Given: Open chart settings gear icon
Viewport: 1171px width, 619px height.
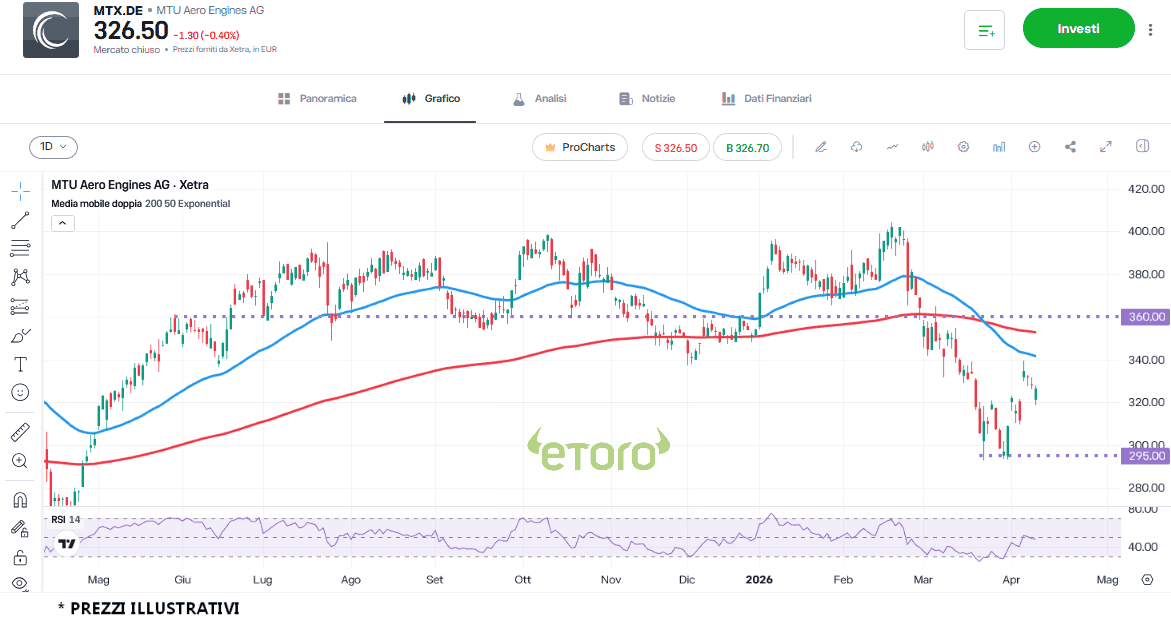Looking at the screenshot, I should click(963, 147).
